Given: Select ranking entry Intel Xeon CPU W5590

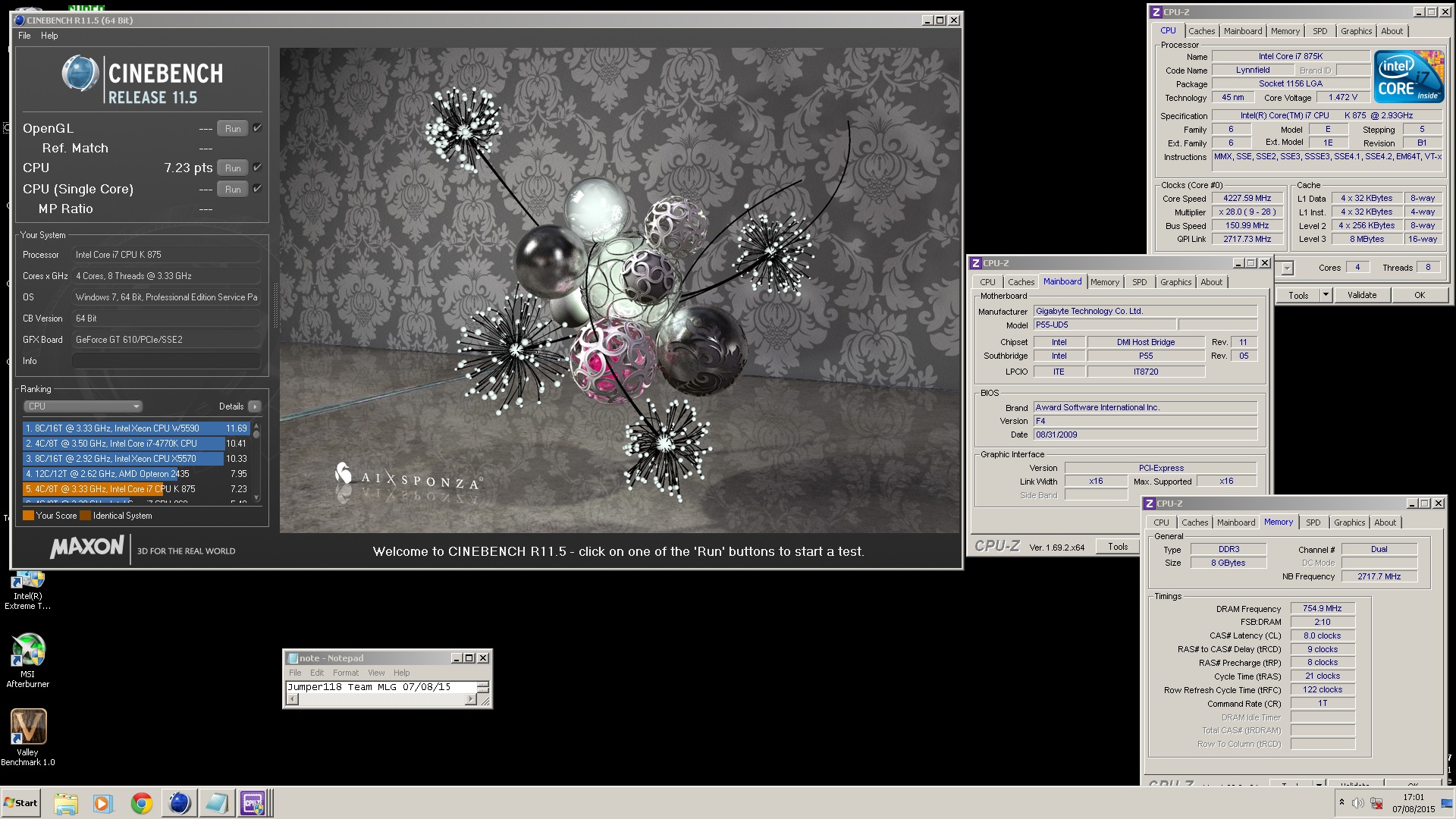Looking at the screenshot, I should (x=136, y=428).
